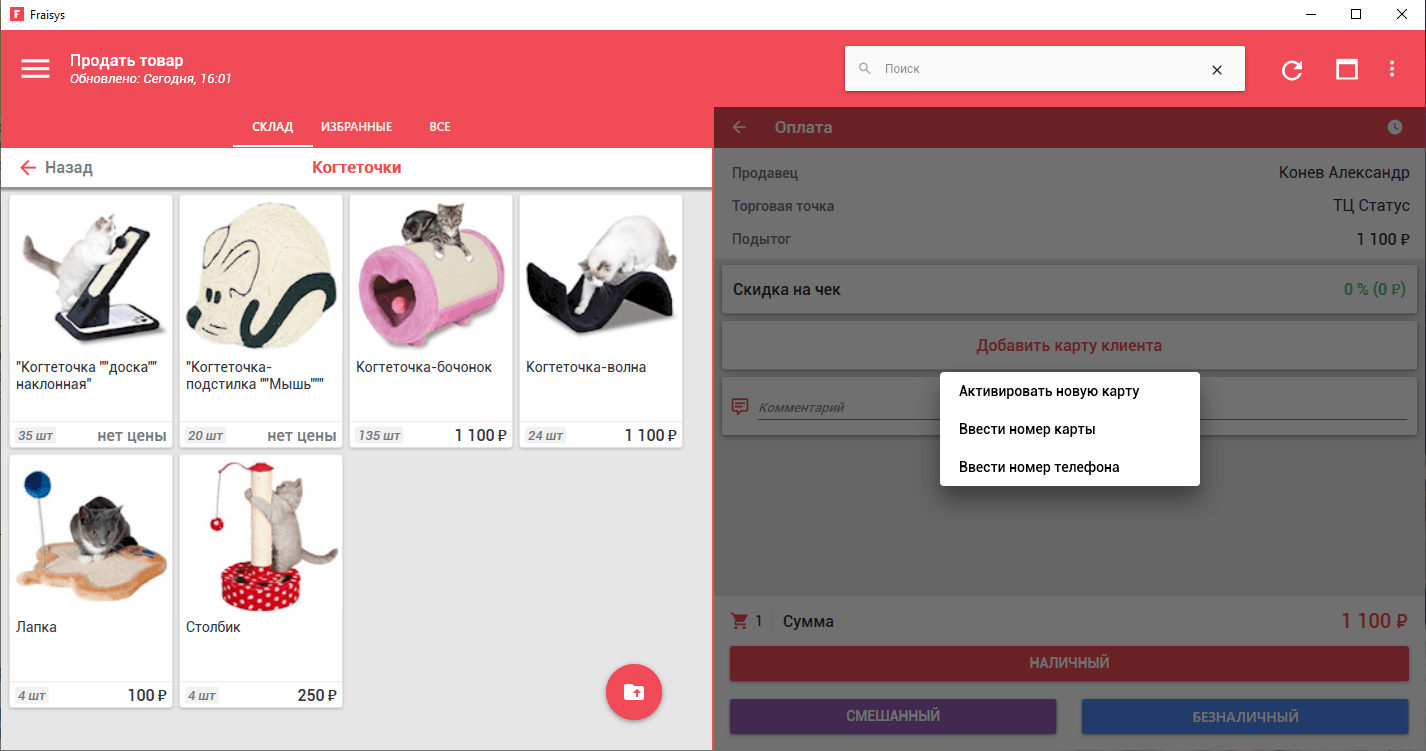Click the БЕЗНАЛИЧНЫЙ payment button
This screenshot has height=751, width=1426.
(x=1245, y=716)
